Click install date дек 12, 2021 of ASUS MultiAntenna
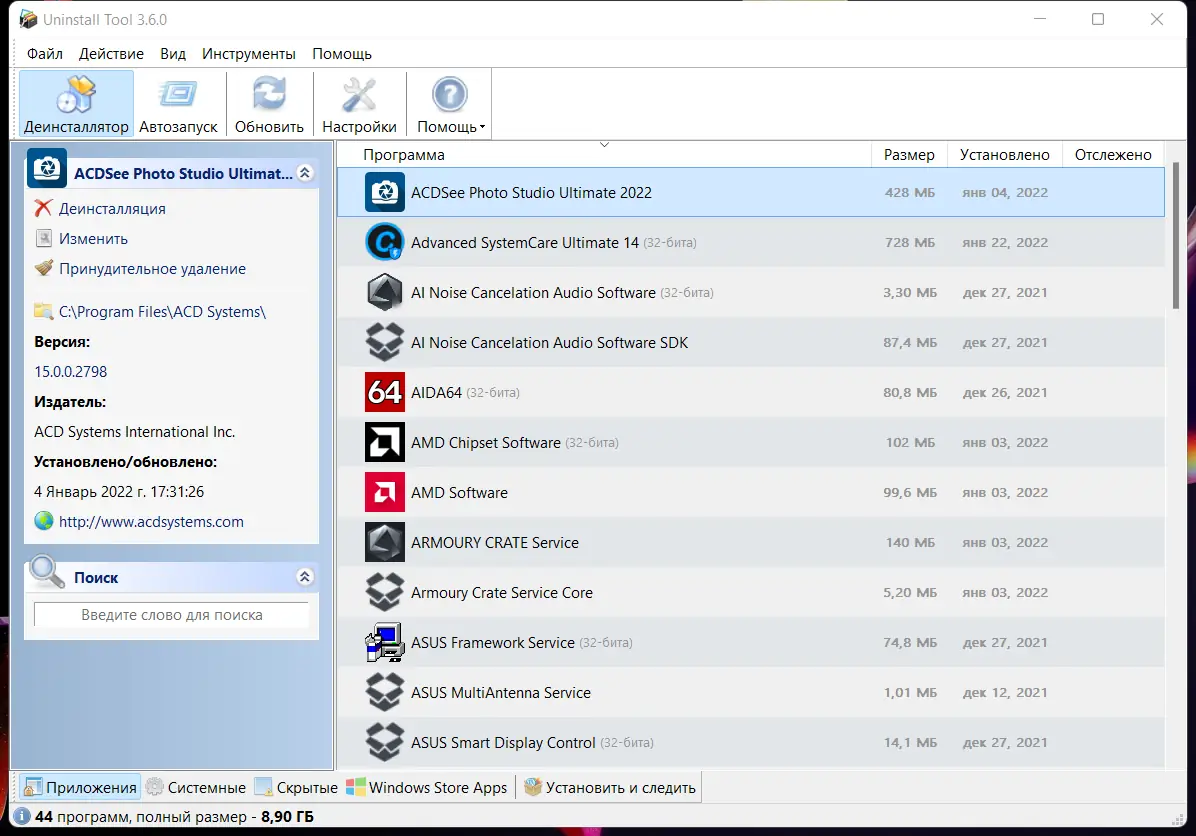 (x=1005, y=693)
